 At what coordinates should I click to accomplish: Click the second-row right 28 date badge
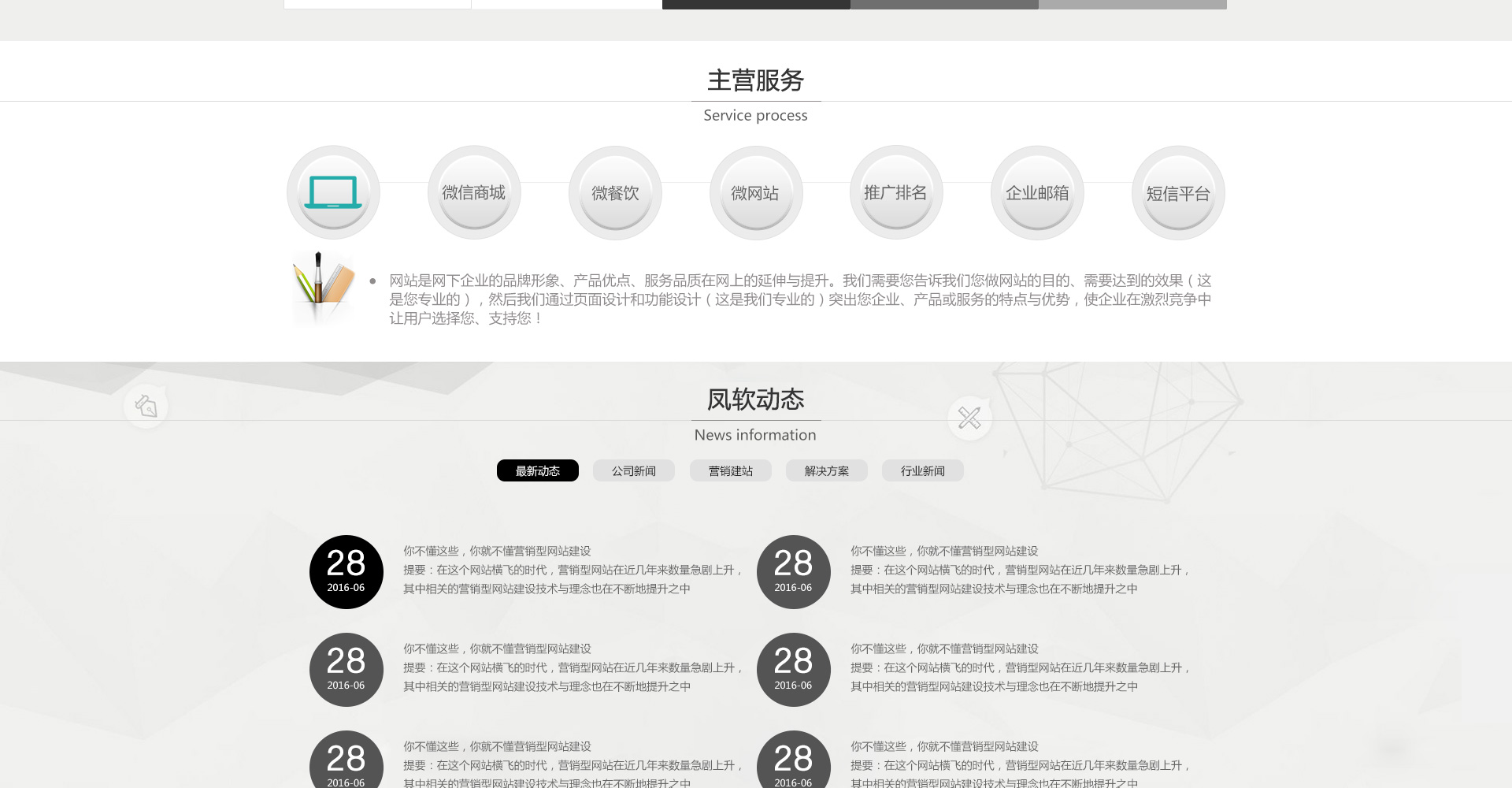pyautogui.click(x=793, y=670)
